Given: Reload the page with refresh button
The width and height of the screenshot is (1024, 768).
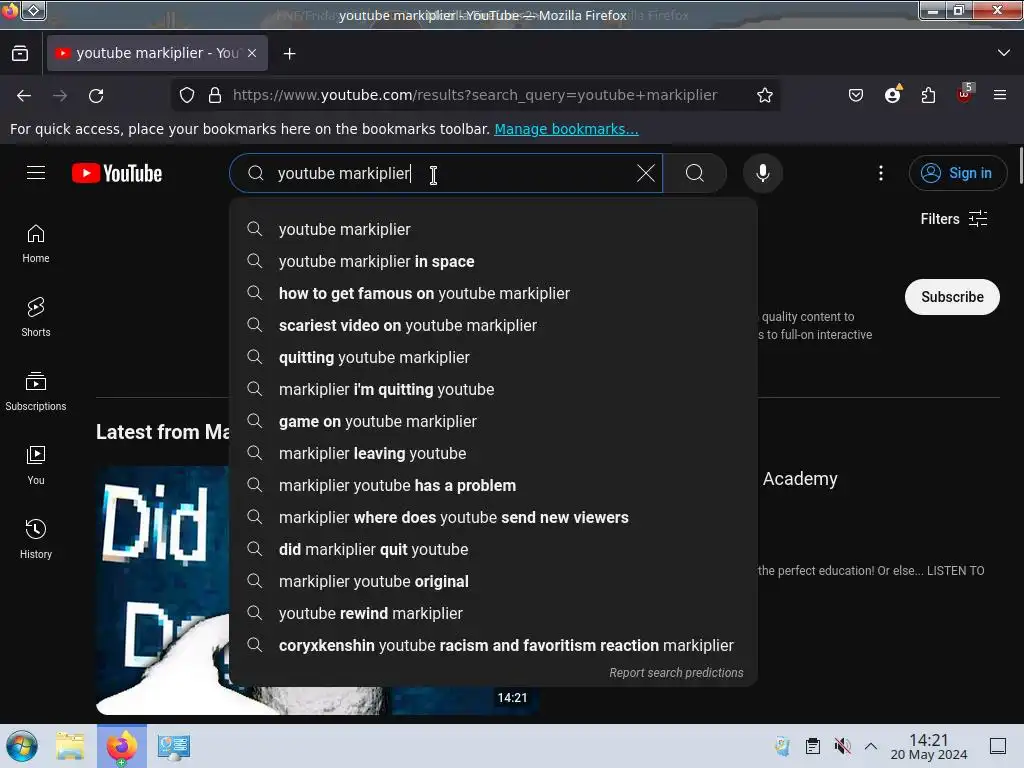Looking at the screenshot, I should [96, 95].
